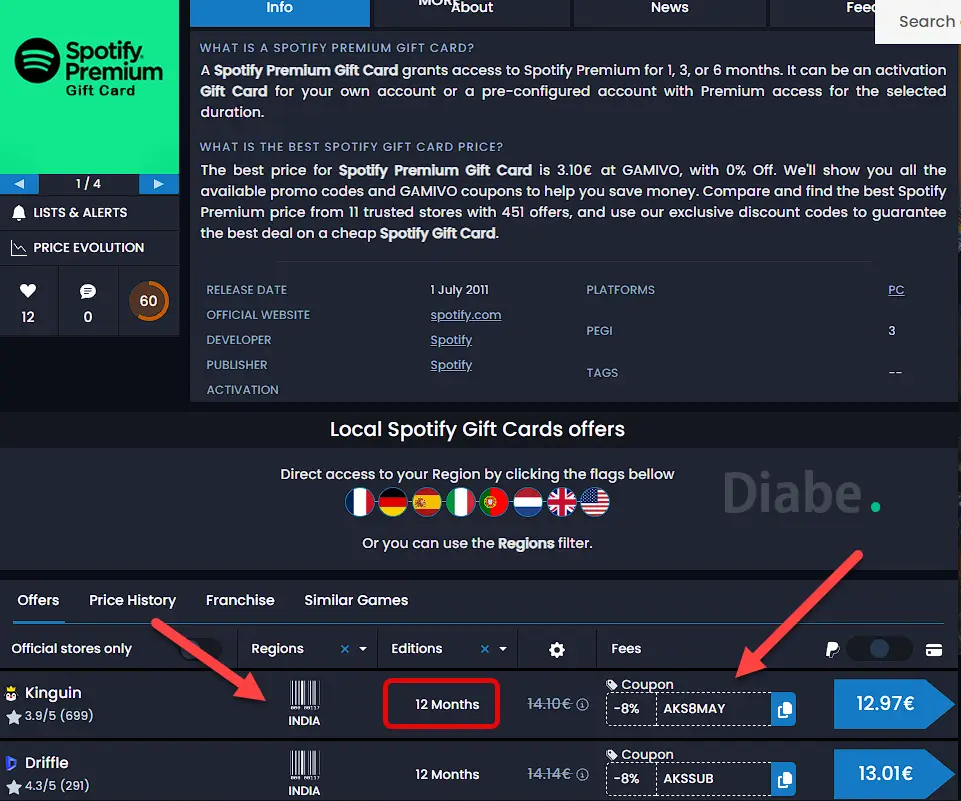Switch to the Price History tab
961x801 pixels.
132,600
